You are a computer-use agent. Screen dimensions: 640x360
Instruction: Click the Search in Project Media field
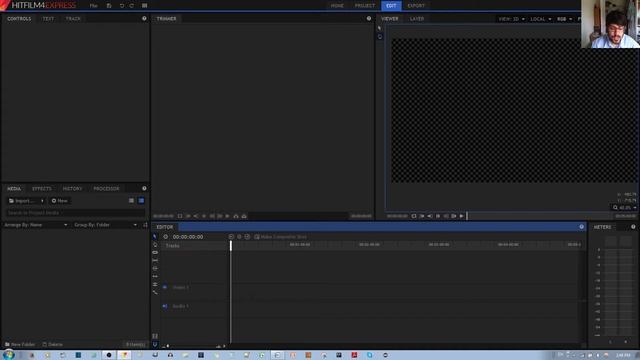[x=75, y=213]
